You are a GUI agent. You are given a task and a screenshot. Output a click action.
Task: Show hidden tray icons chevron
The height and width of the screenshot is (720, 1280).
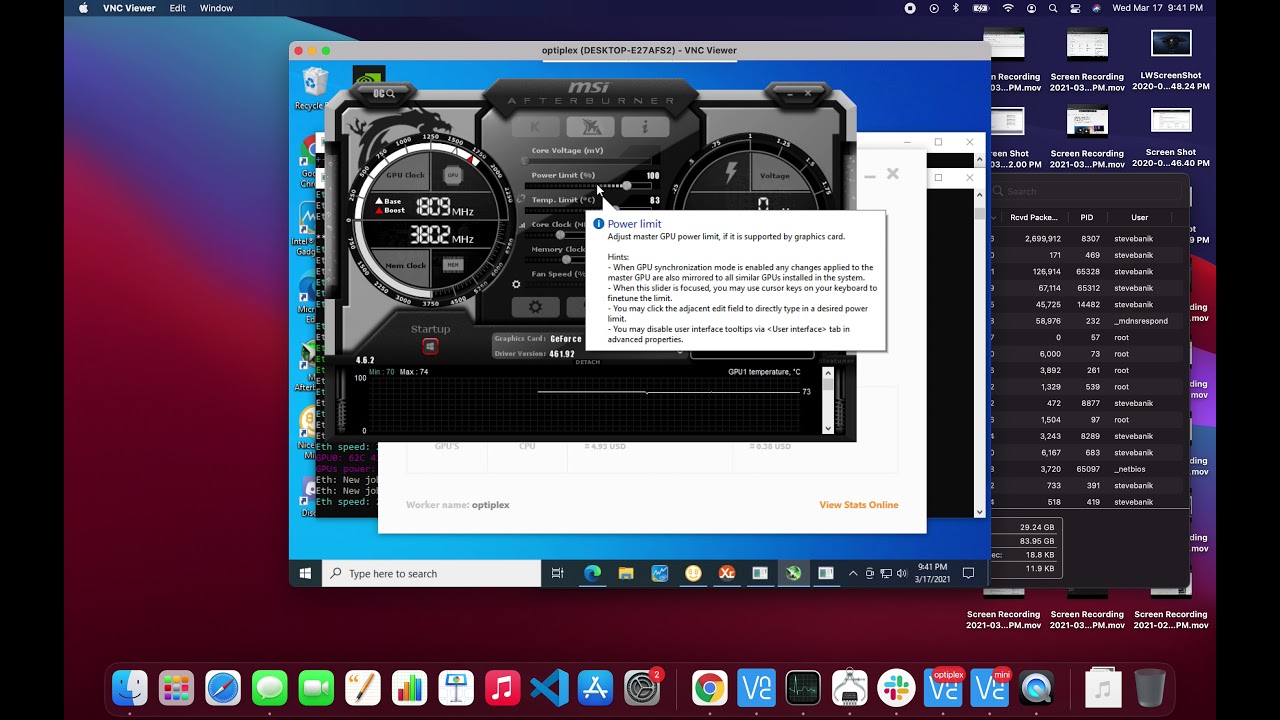tap(853, 573)
